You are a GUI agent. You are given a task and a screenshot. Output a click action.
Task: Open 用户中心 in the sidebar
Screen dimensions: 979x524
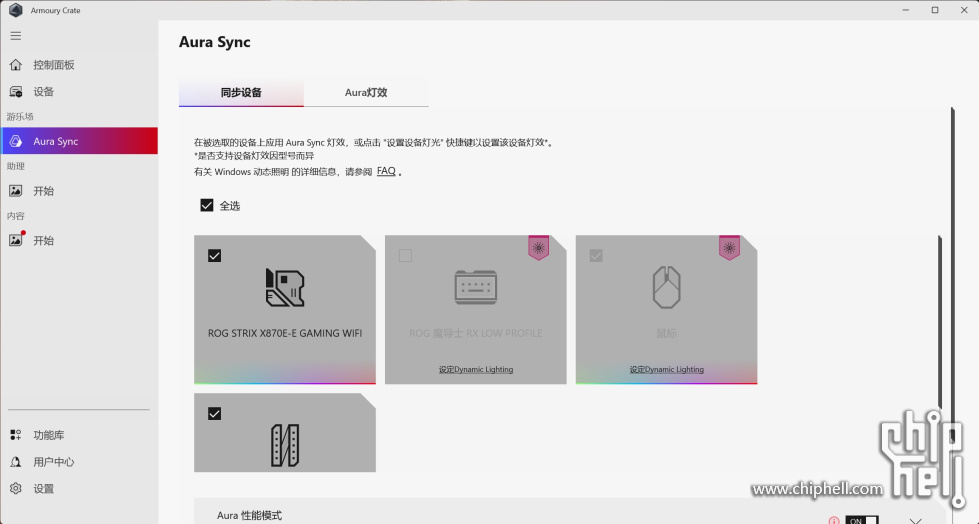coord(79,462)
